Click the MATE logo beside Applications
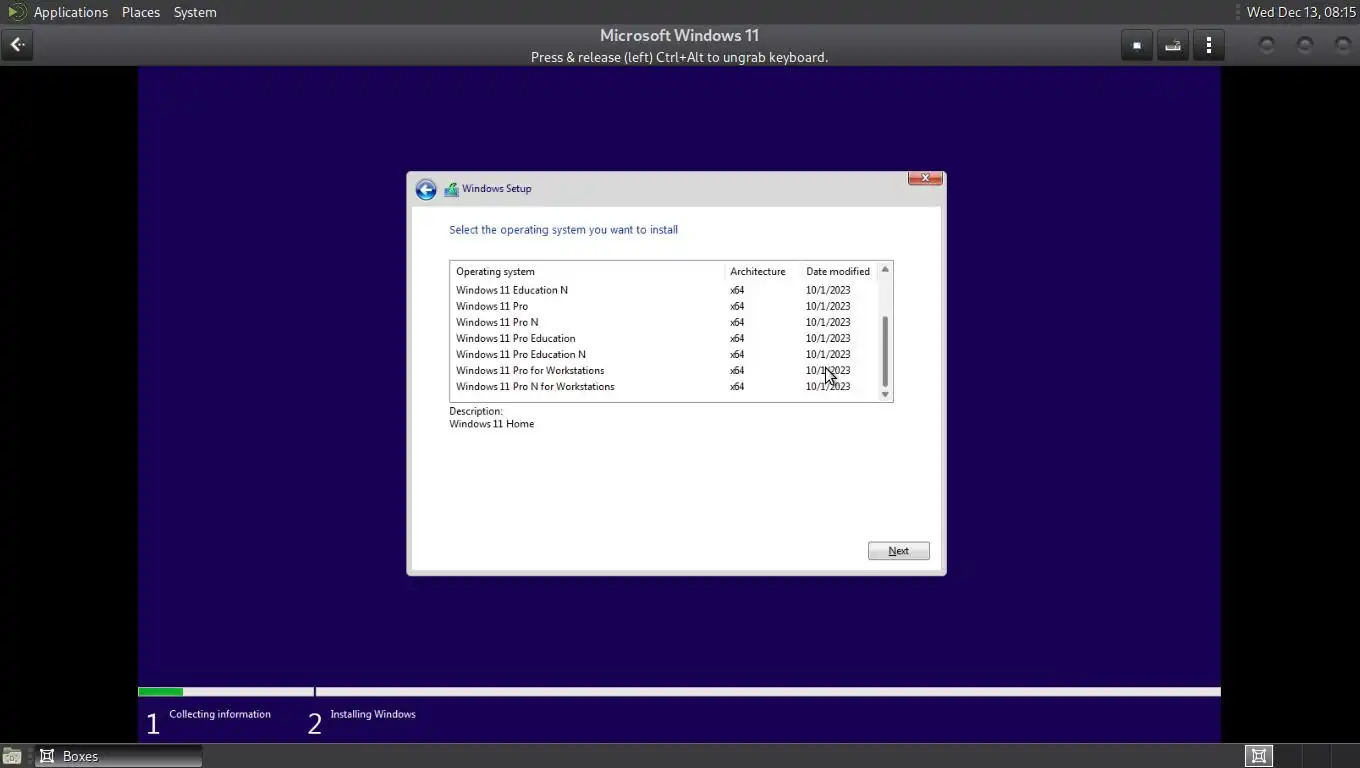This screenshot has width=1360, height=768. (16, 12)
